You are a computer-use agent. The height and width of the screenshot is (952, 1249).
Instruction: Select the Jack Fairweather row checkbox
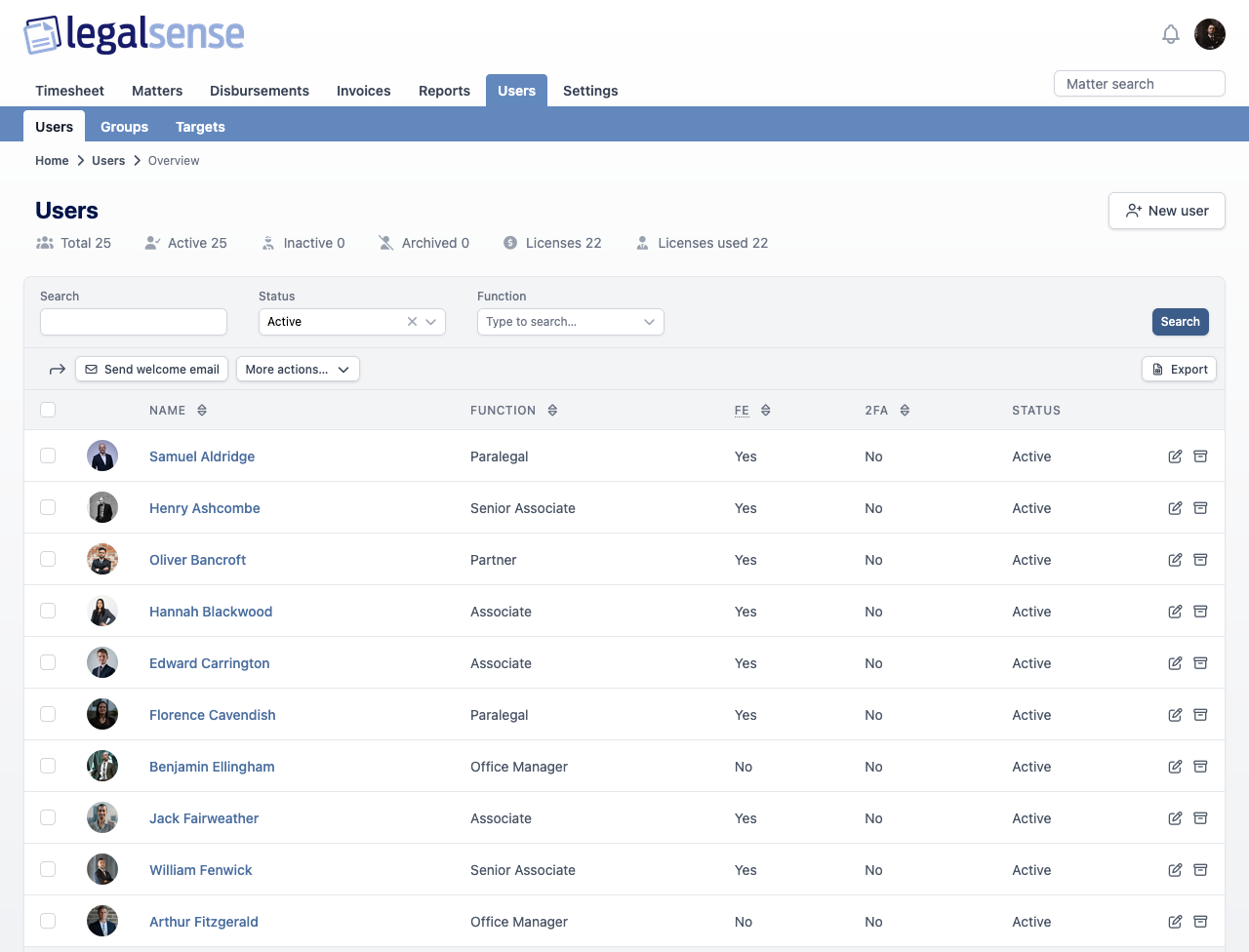click(x=48, y=817)
